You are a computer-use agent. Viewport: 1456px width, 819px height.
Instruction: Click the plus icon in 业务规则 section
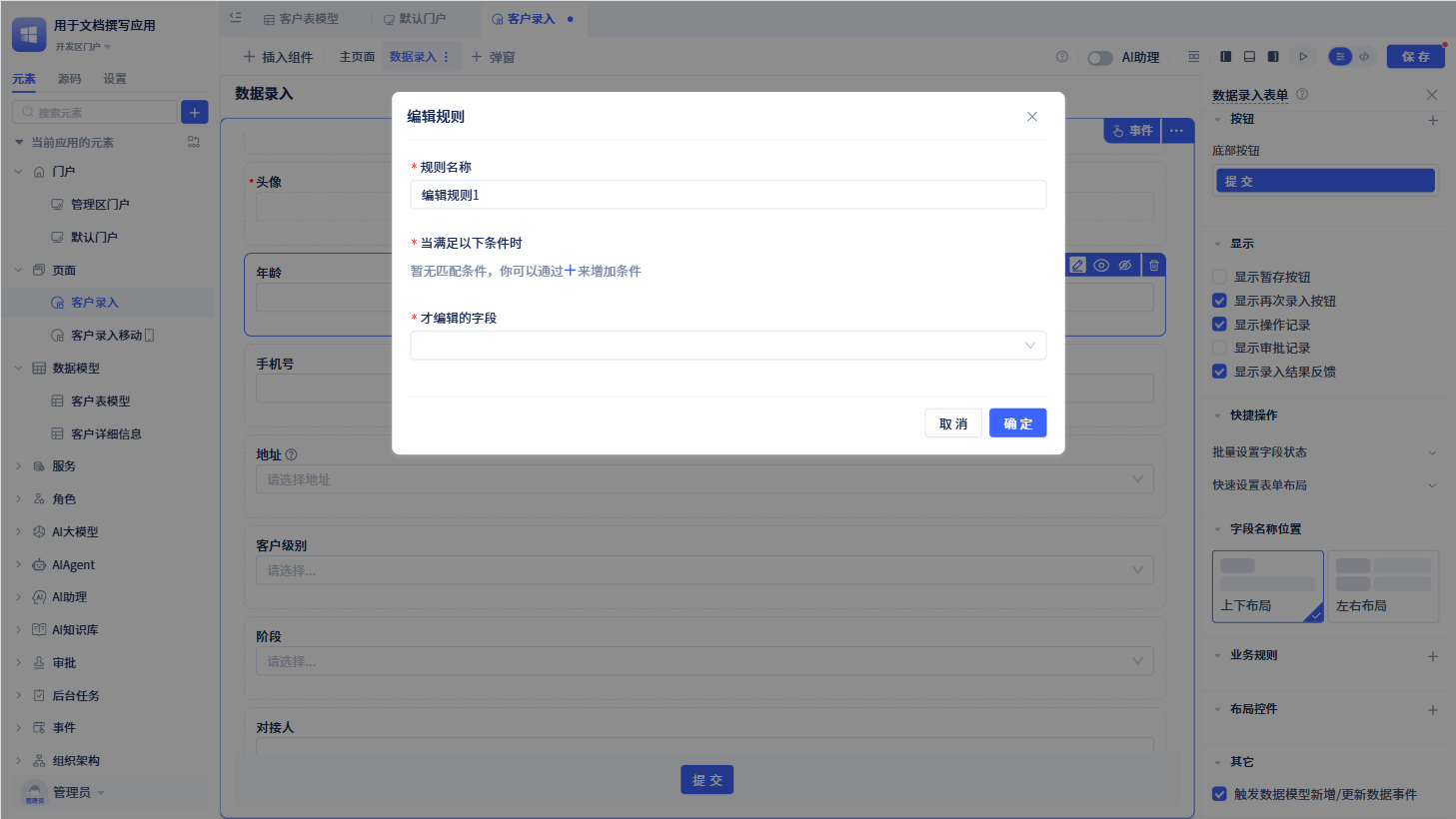[x=1433, y=656]
